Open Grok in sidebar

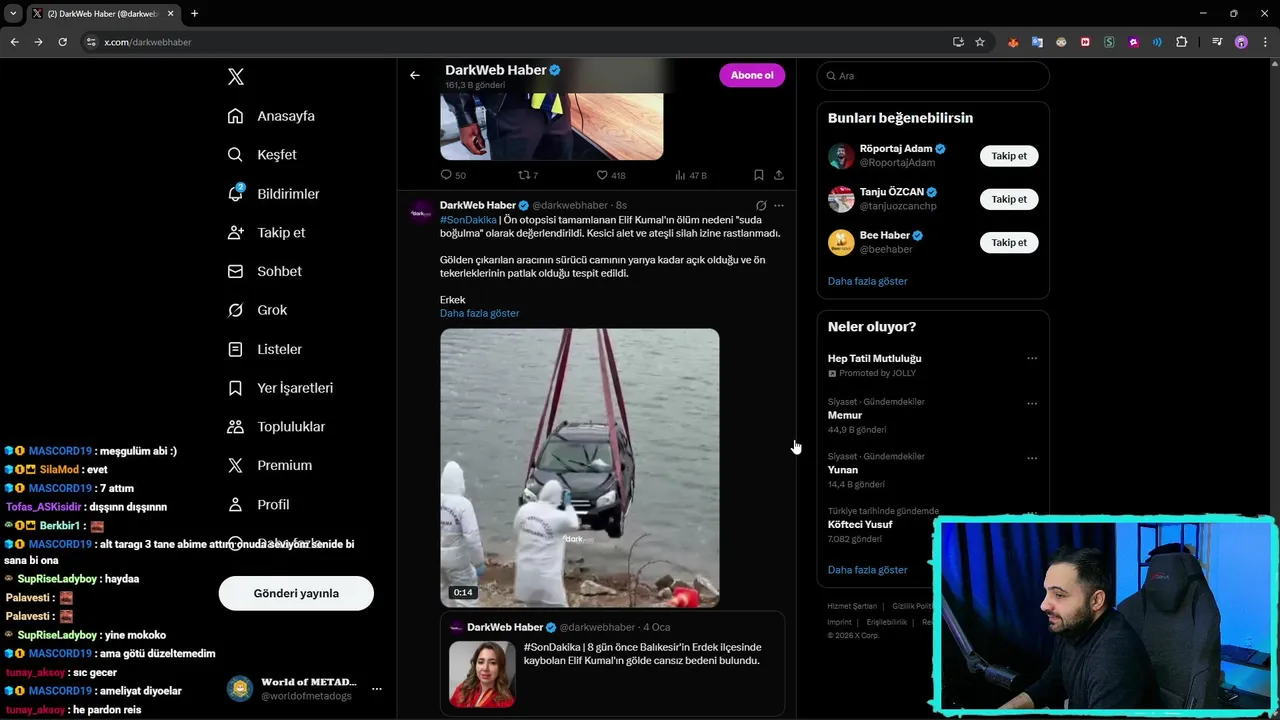pos(257,310)
